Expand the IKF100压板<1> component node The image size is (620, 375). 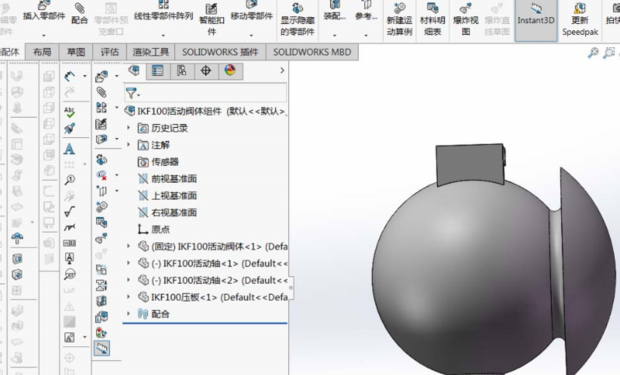[128, 297]
